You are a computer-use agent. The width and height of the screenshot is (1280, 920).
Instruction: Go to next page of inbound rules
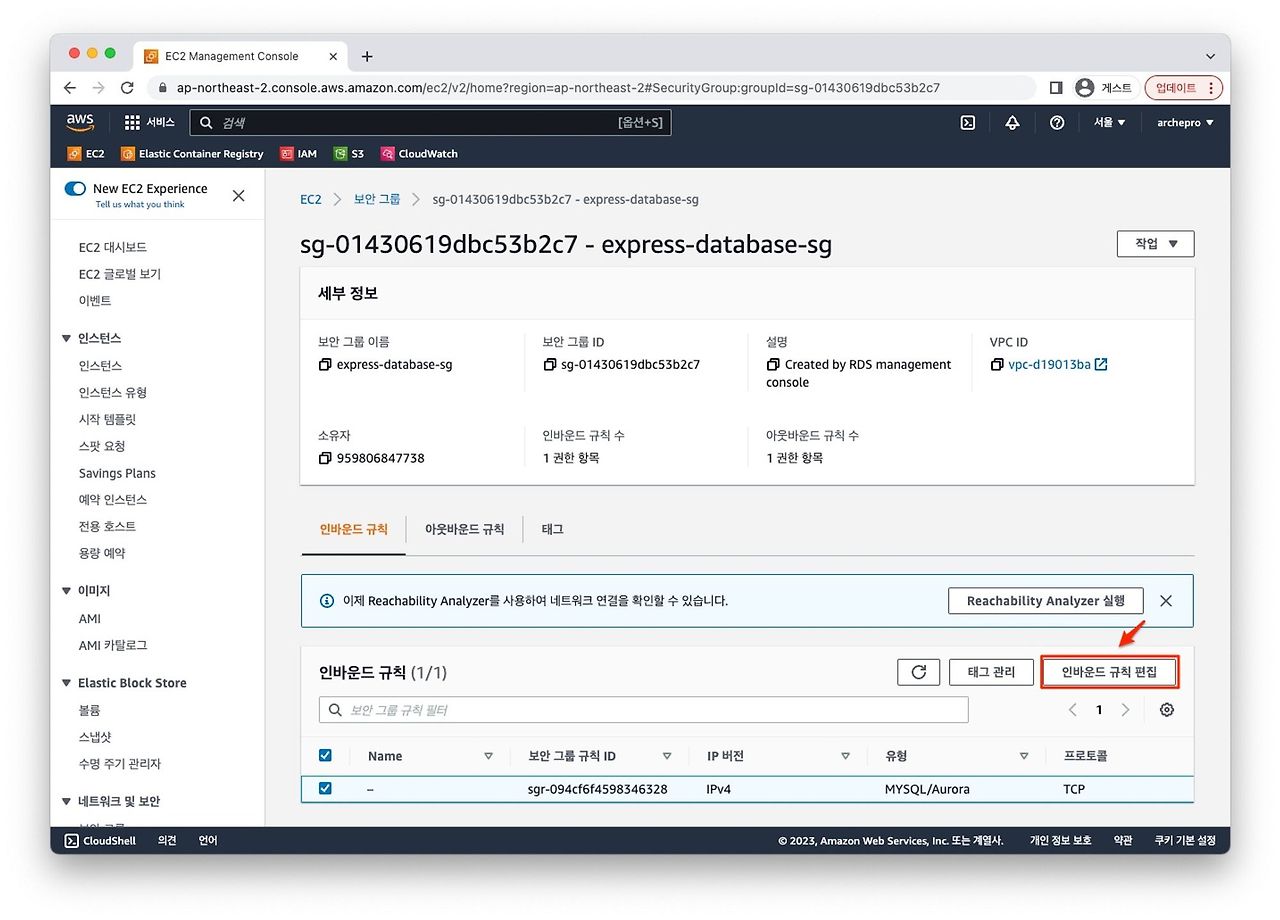click(x=1125, y=710)
